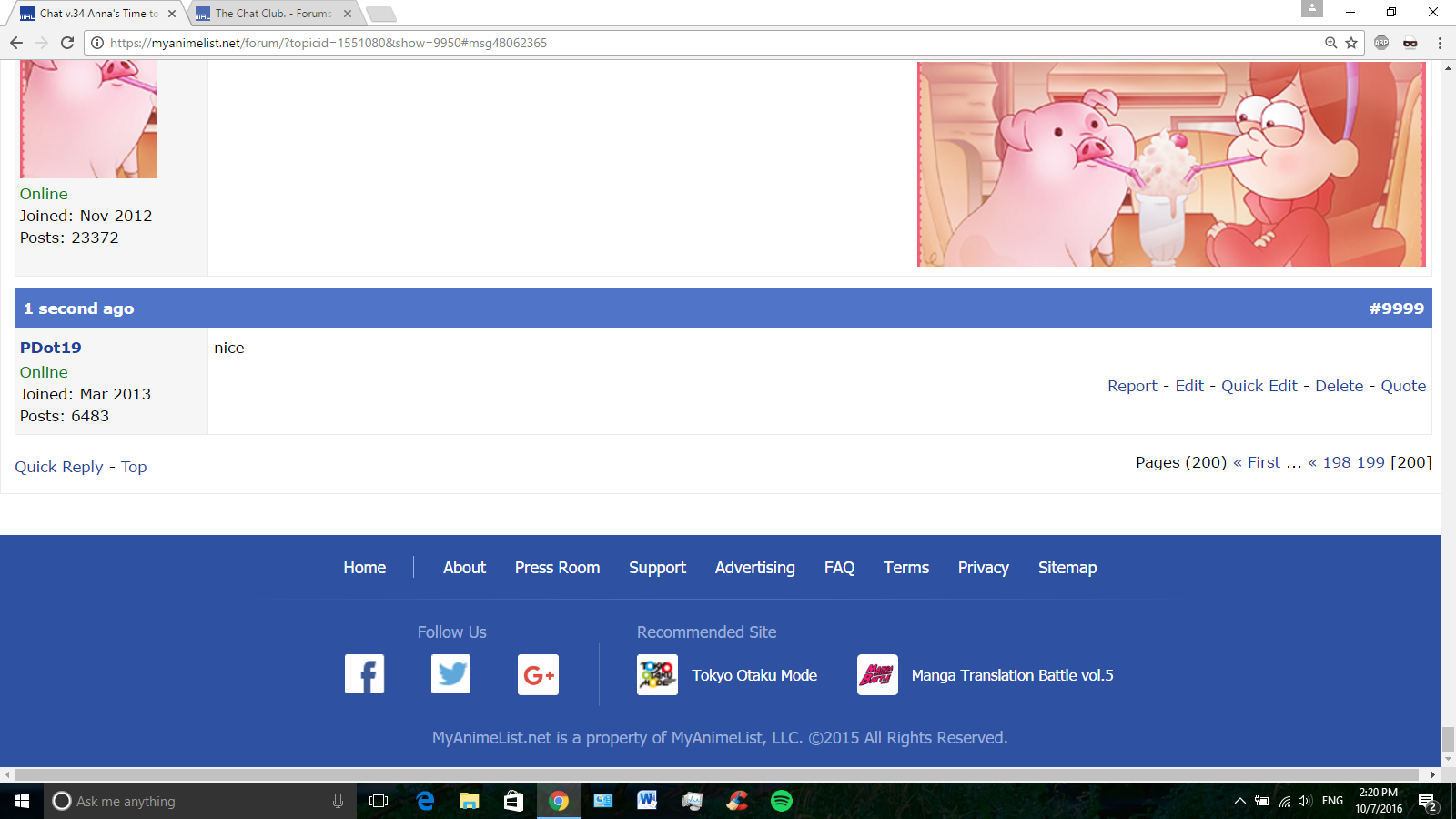Open the Support footer link
Screen dimensions: 1456x819
pyautogui.click(x=657, y=568)
